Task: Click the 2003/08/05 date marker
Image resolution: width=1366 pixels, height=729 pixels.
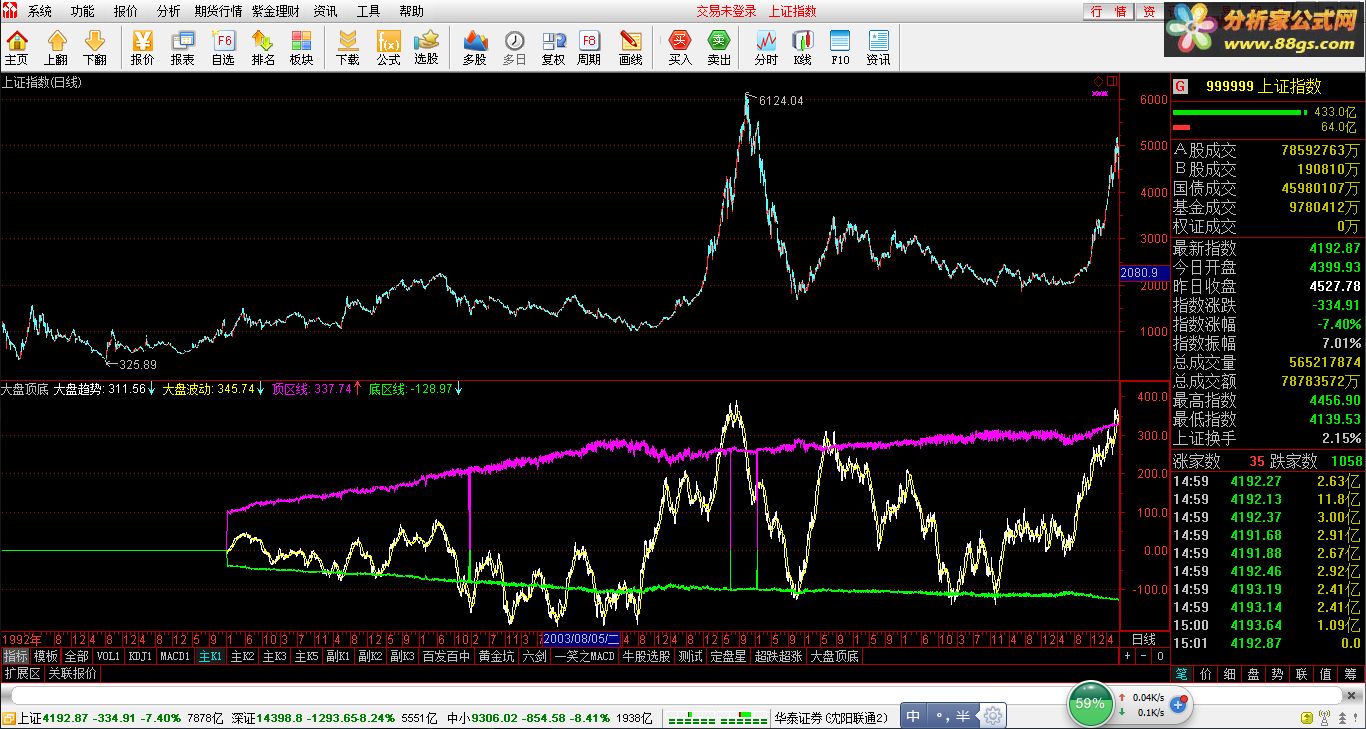Action: click(x=581, y=638)
